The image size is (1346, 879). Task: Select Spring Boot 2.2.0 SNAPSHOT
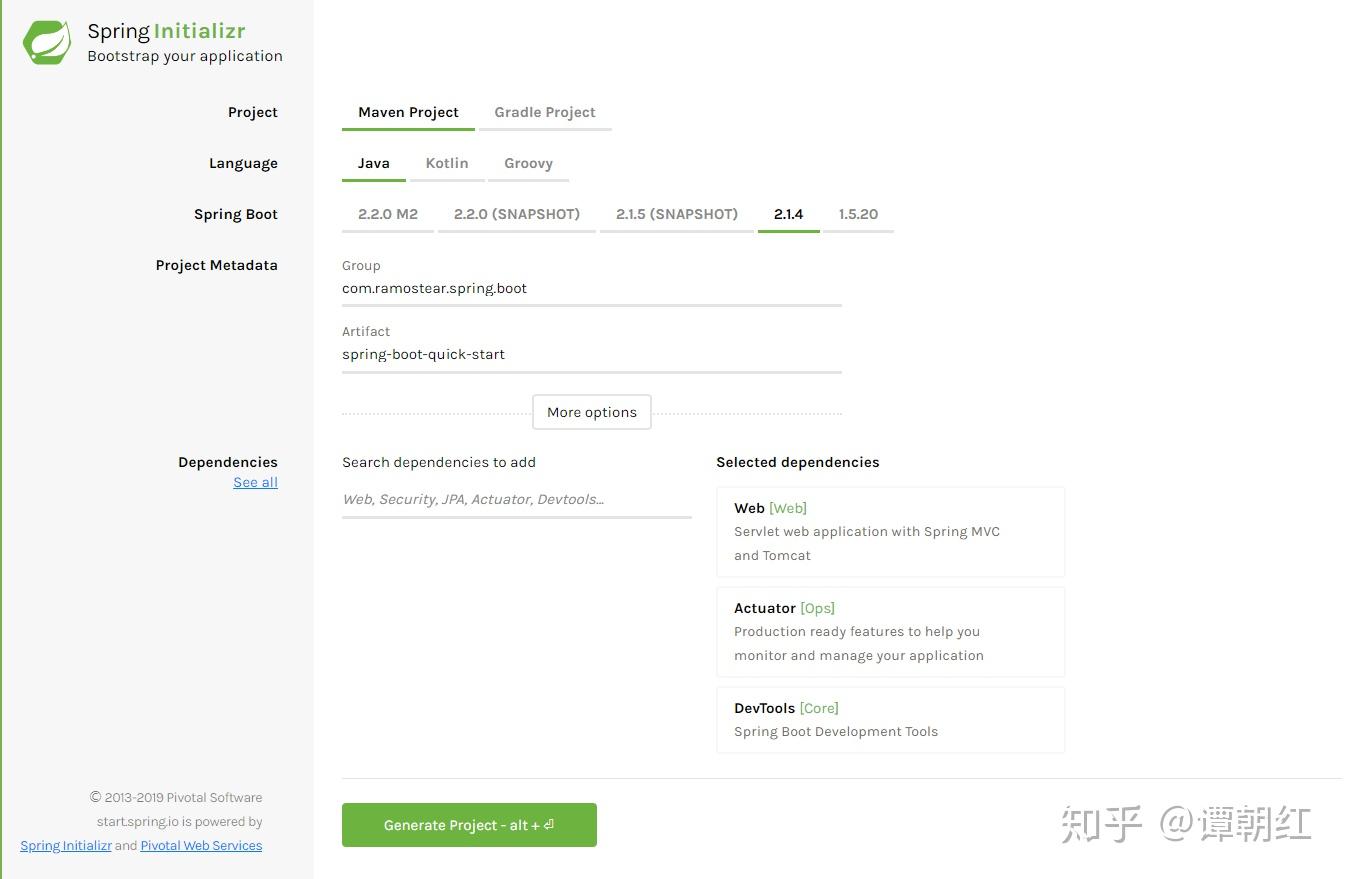coord(516,213)
